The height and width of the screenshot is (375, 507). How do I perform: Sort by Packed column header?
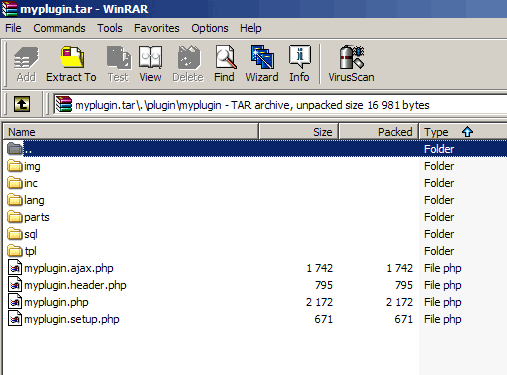(x=379, y=132)
